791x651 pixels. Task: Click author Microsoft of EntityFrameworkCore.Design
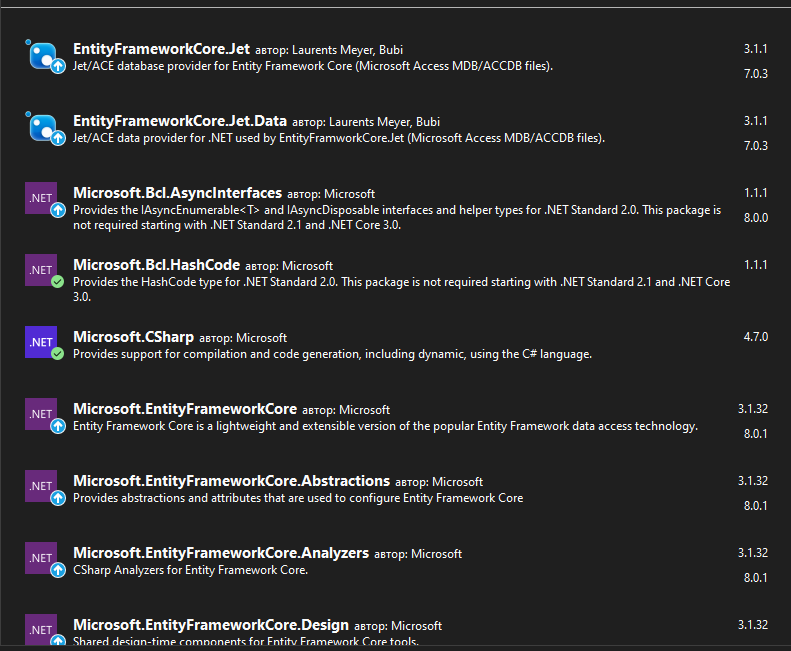tap(417, 626)
